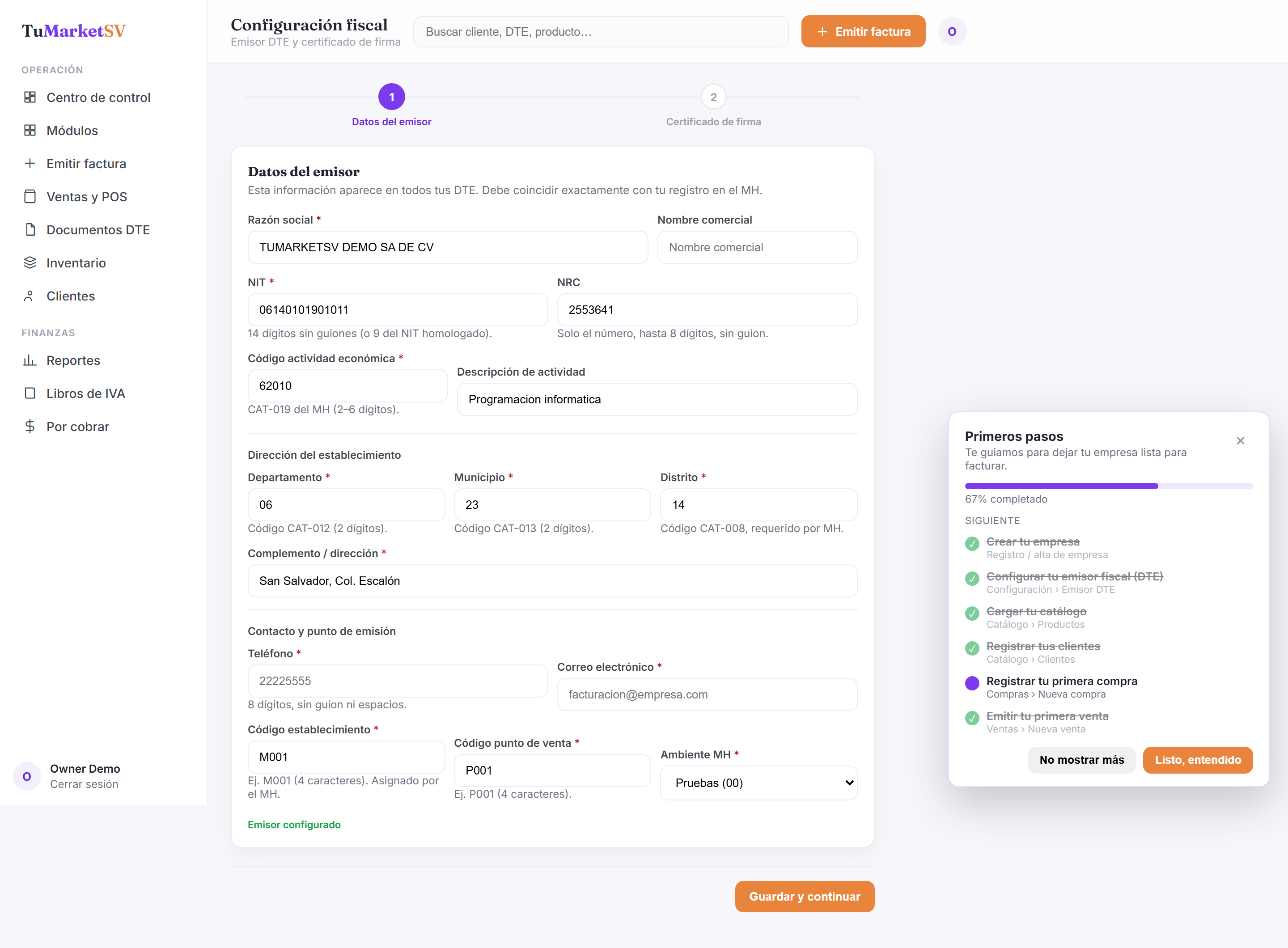The image size is (1288, 948).
Task: Click check icon for Cargar tu catálogo
Action: point(972,614)
